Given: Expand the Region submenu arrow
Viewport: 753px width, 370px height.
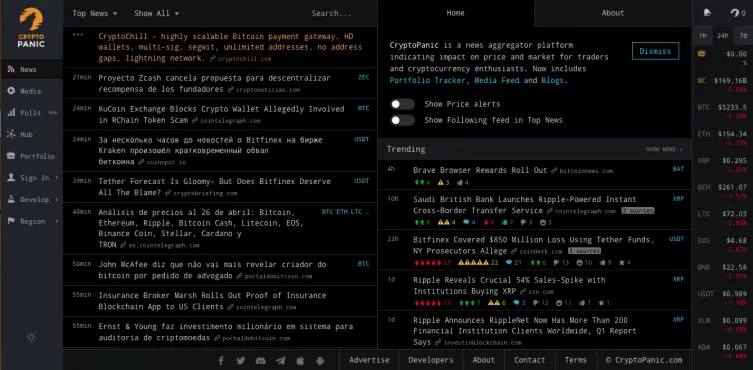Looking at the screenshot, I should (57, 222).
